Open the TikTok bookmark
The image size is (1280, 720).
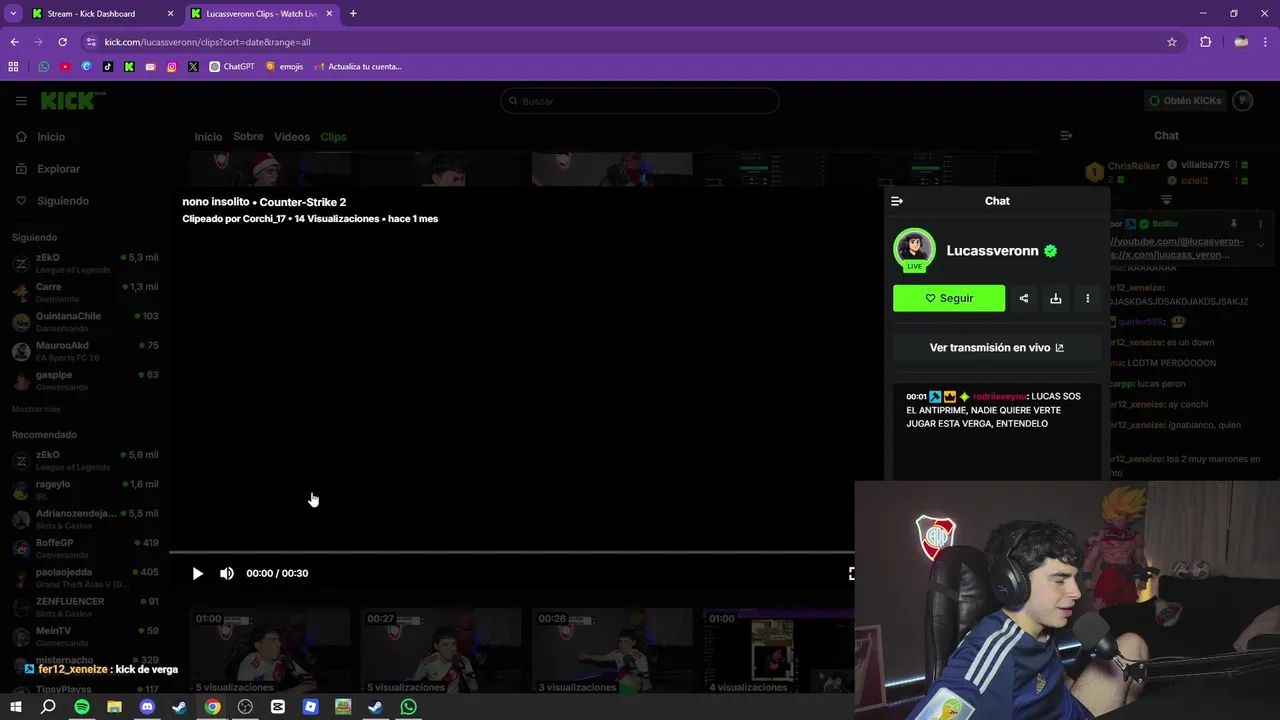(108, 67)
